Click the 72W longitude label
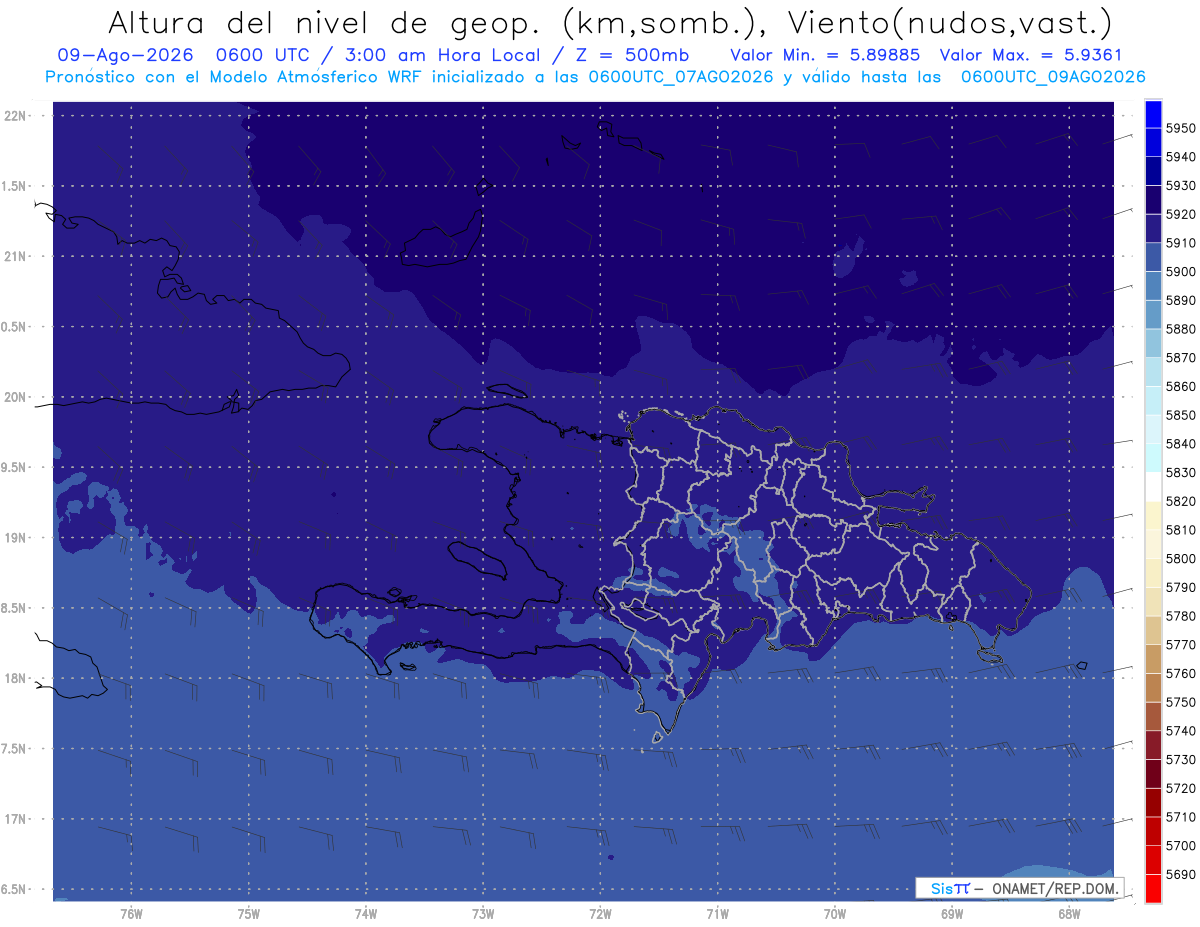Screen dimensions: 1200x927 click(600, 913)
